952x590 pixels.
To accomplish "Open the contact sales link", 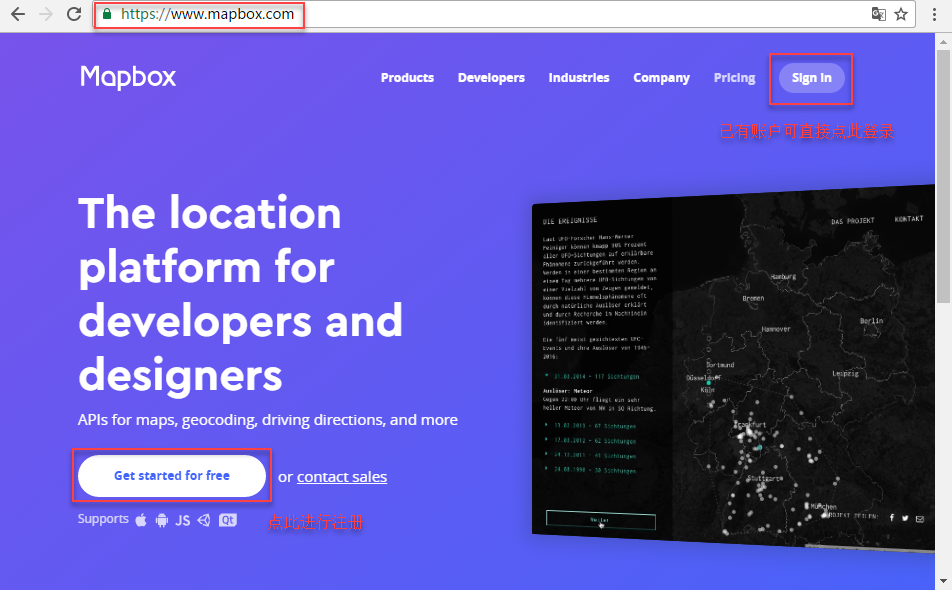I will coord(342,476).
